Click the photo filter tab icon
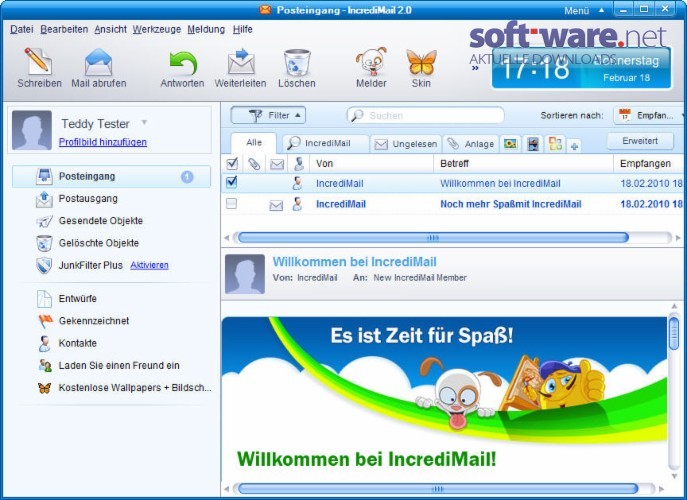 (x=510, y=144)
